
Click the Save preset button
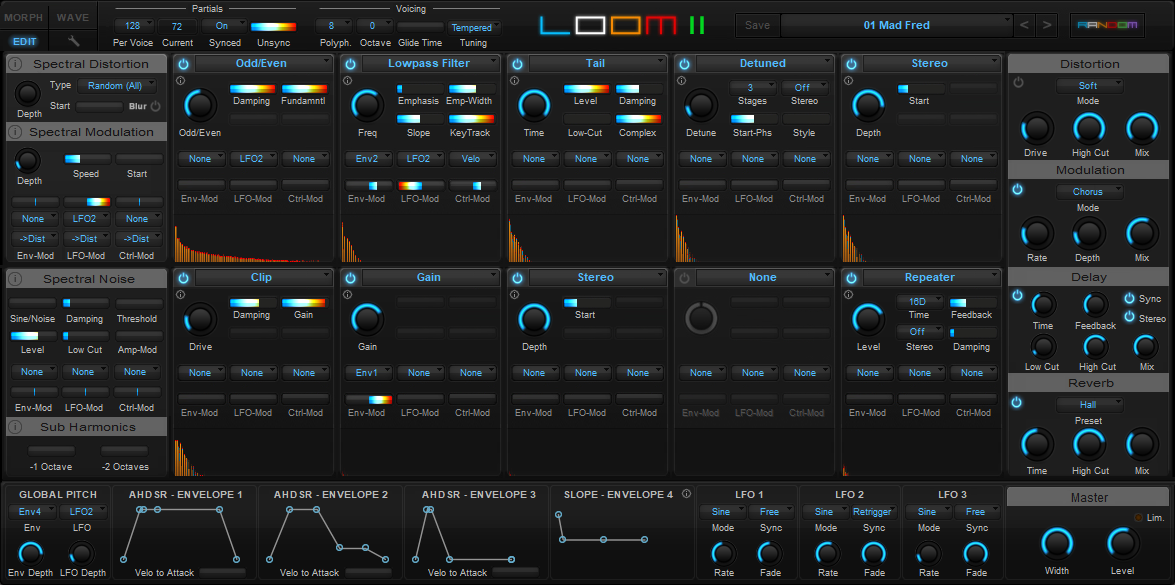[x=757, y=24]
